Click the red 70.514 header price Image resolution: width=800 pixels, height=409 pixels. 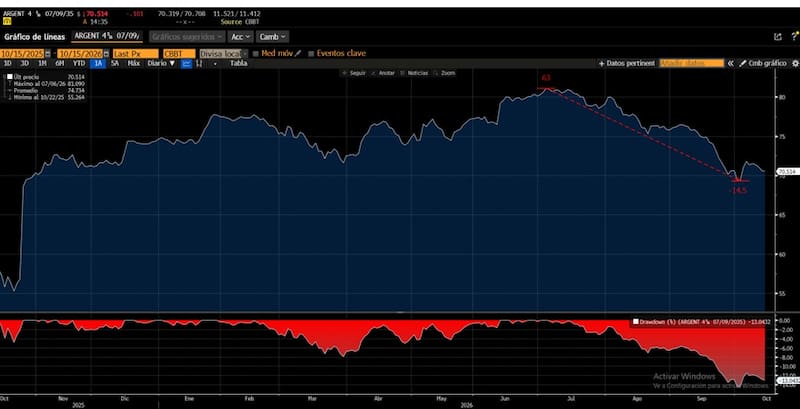tap(97, 14)
